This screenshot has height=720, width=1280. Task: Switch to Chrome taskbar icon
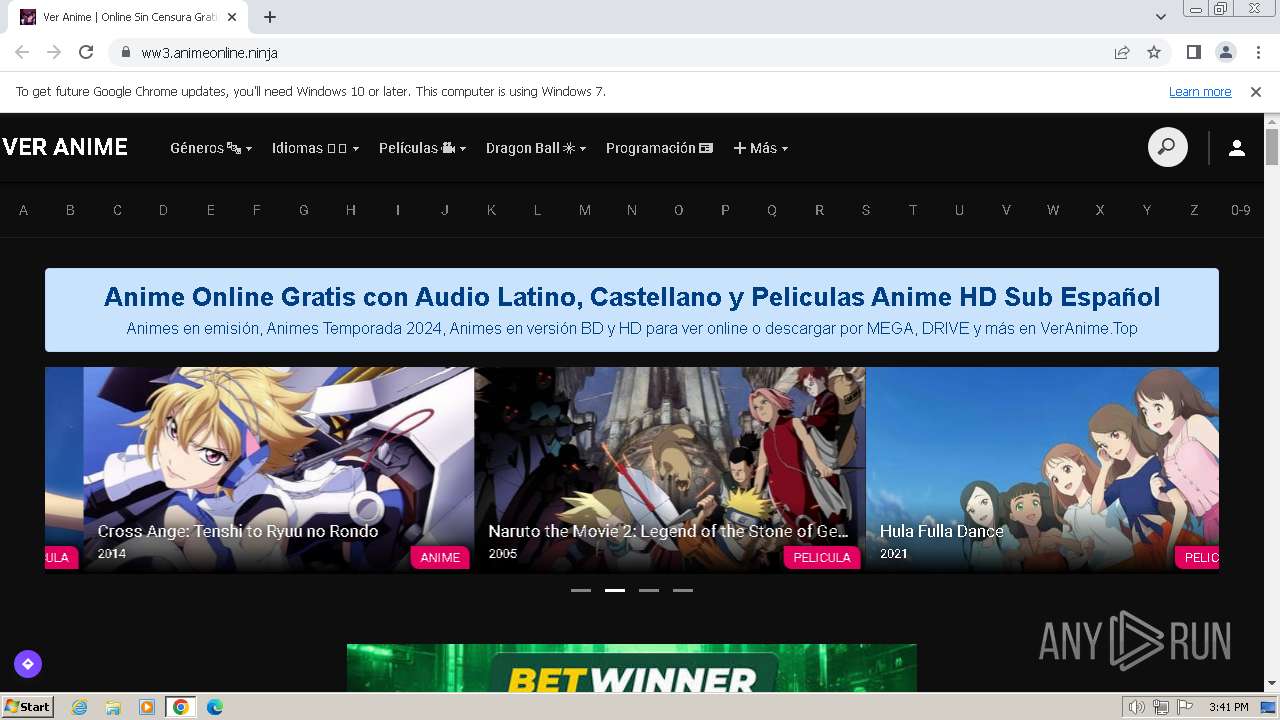[181, 707]
